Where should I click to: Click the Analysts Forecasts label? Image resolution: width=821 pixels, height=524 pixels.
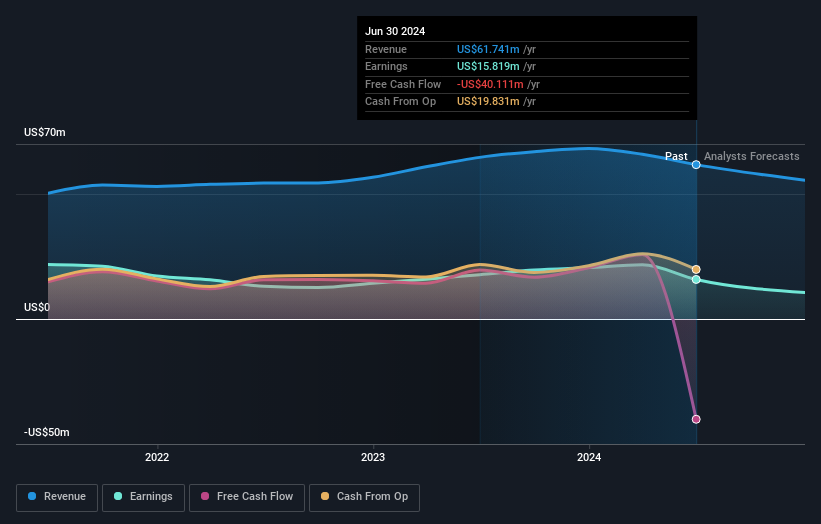coord(751,156)
